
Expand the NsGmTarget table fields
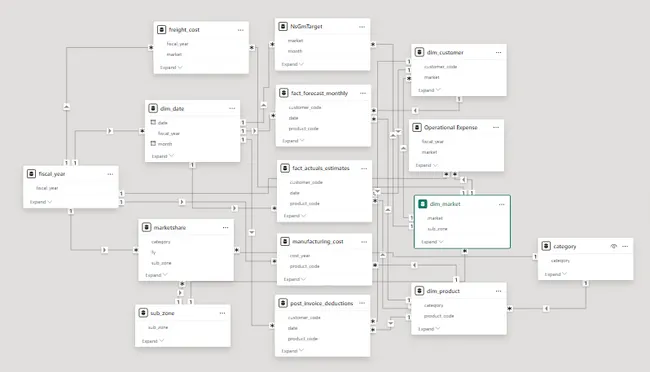[x=293, y=64]
